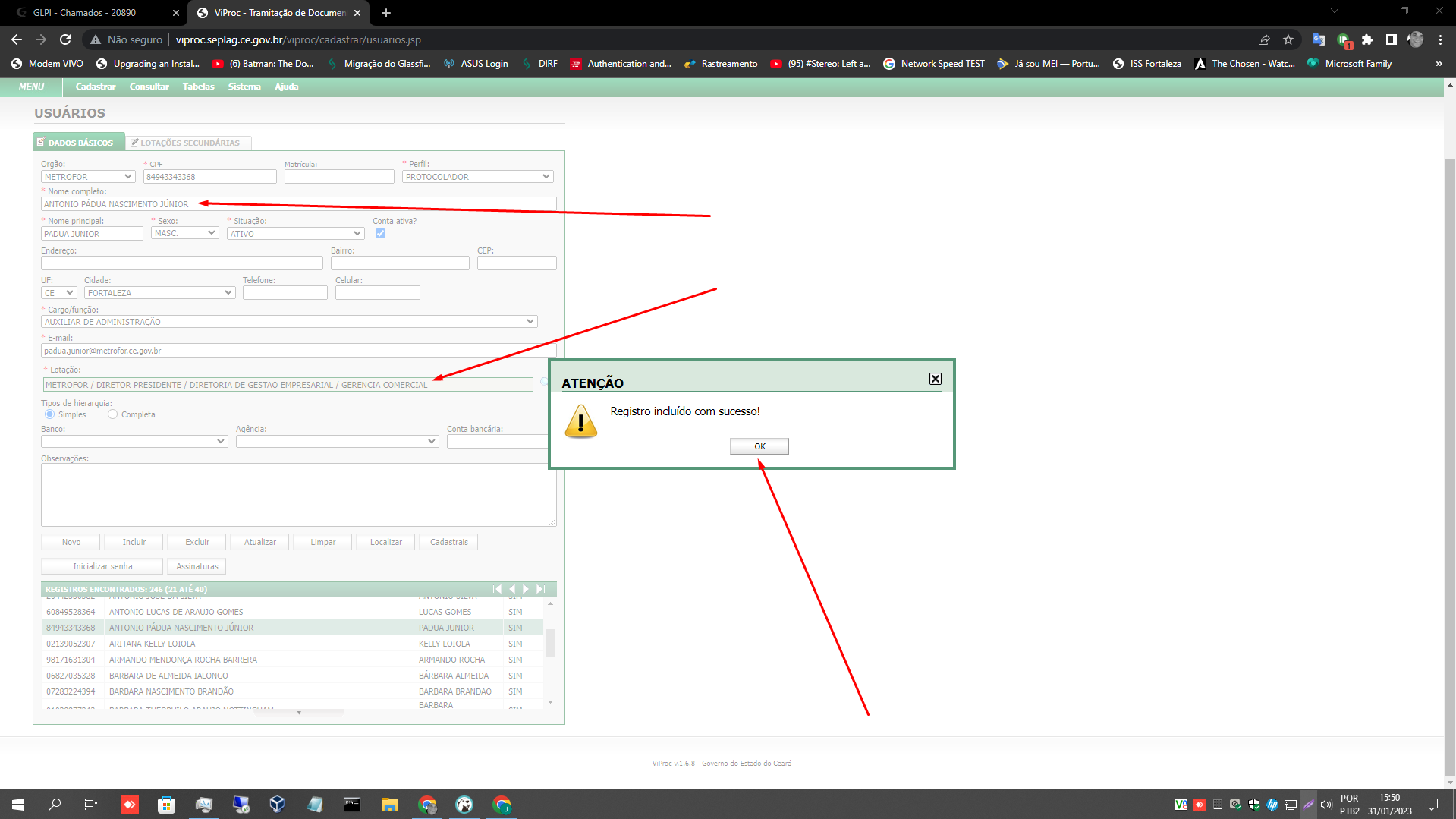Open volume control in system tray
The height and width of the screenshot is (819, 1456).
1326,805
